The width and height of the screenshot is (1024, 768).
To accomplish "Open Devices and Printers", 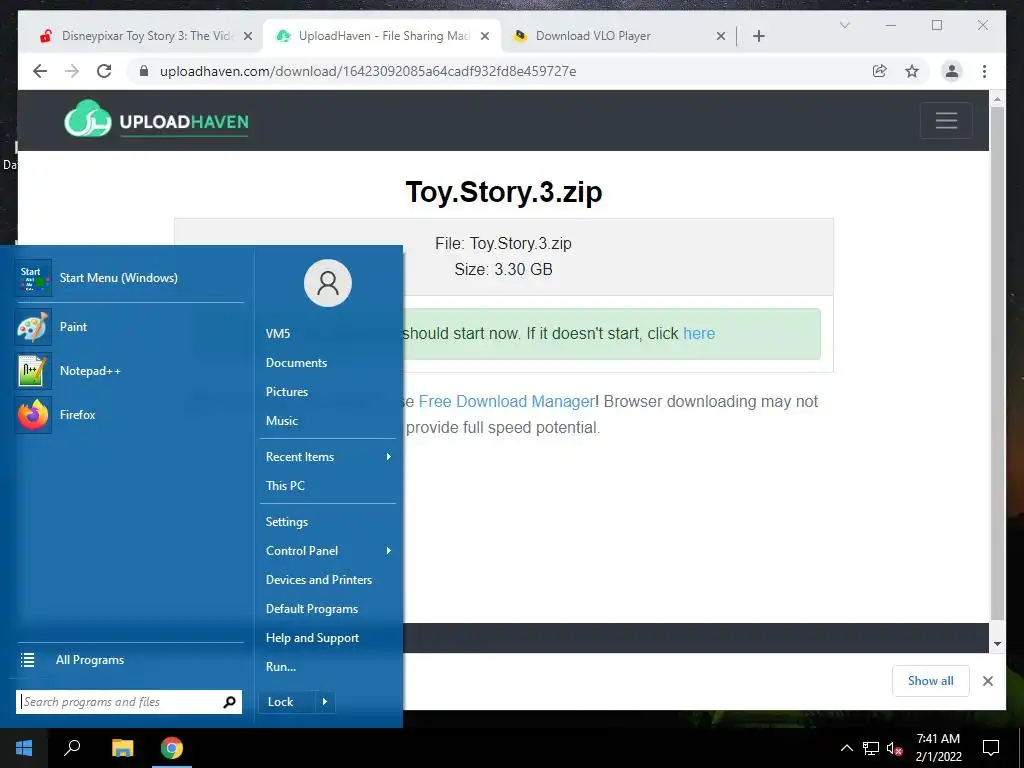I will (x=319, y=580).
